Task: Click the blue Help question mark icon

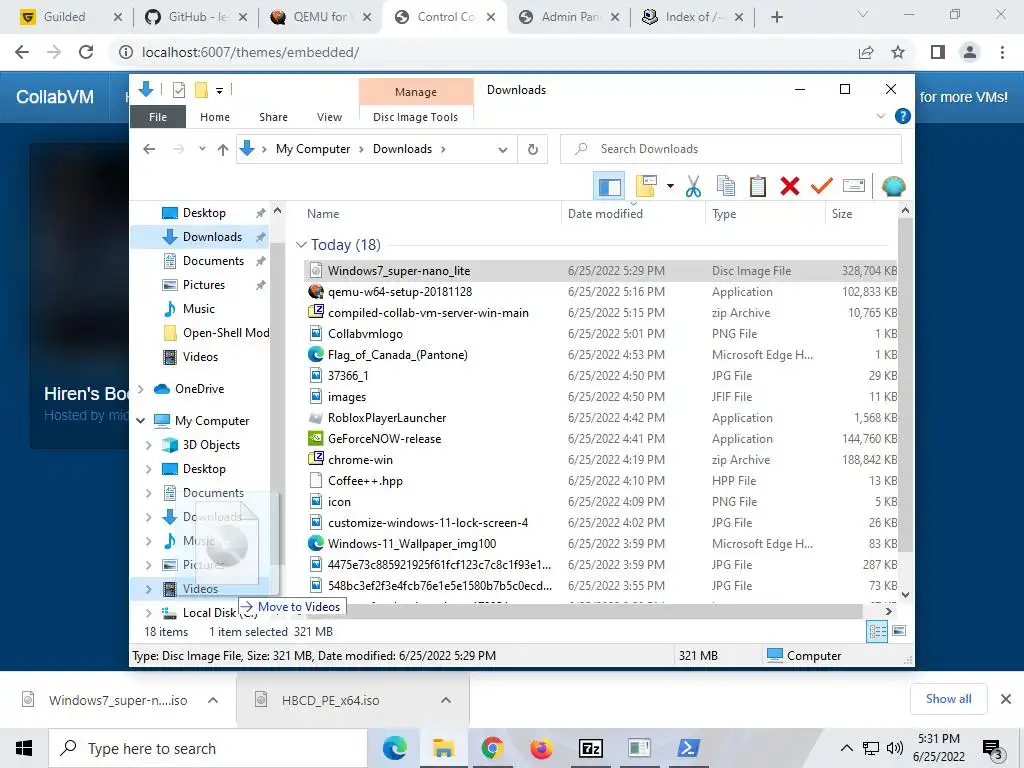Action: [903, 116]
